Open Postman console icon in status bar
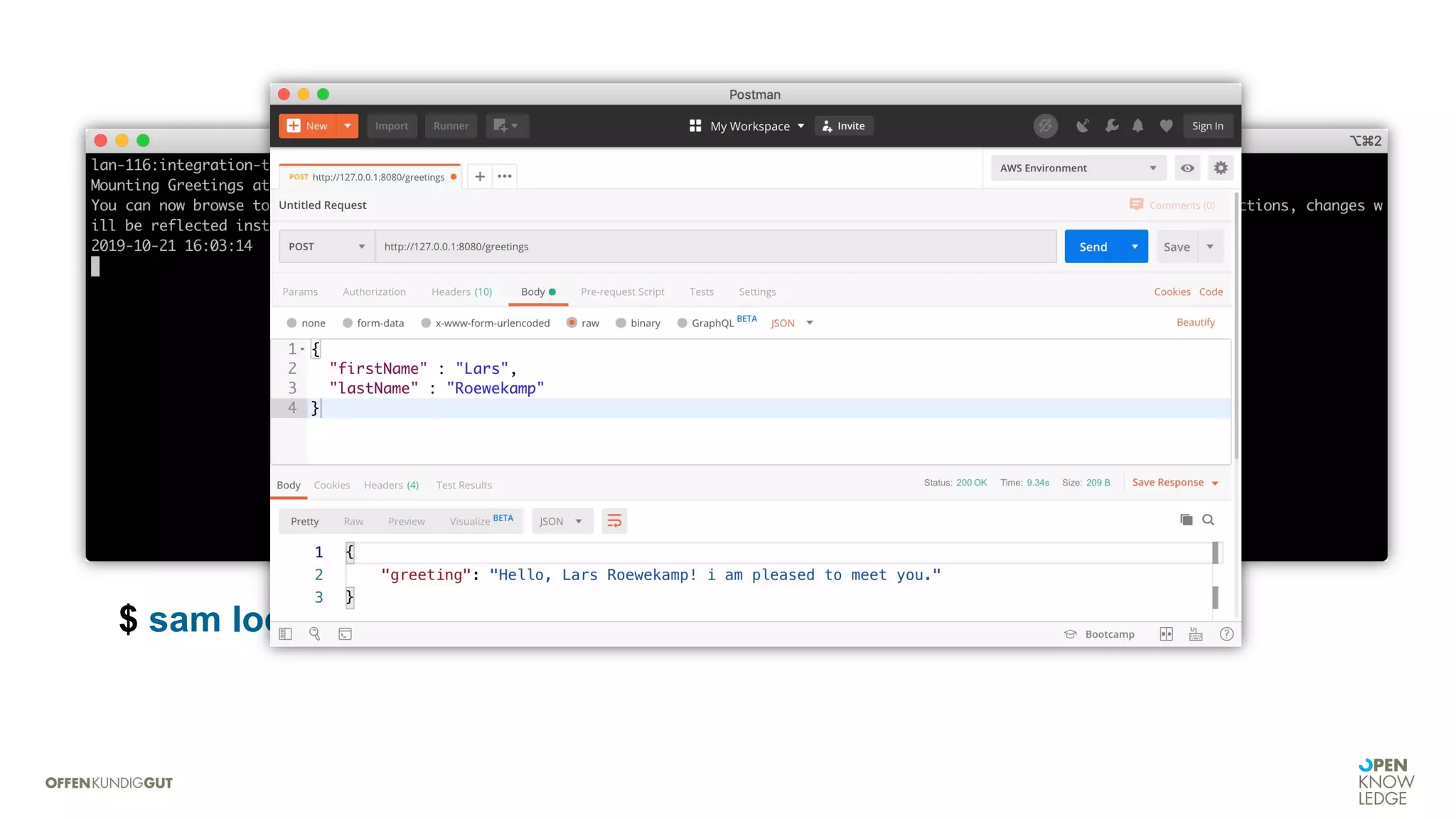 pos(345,634)
